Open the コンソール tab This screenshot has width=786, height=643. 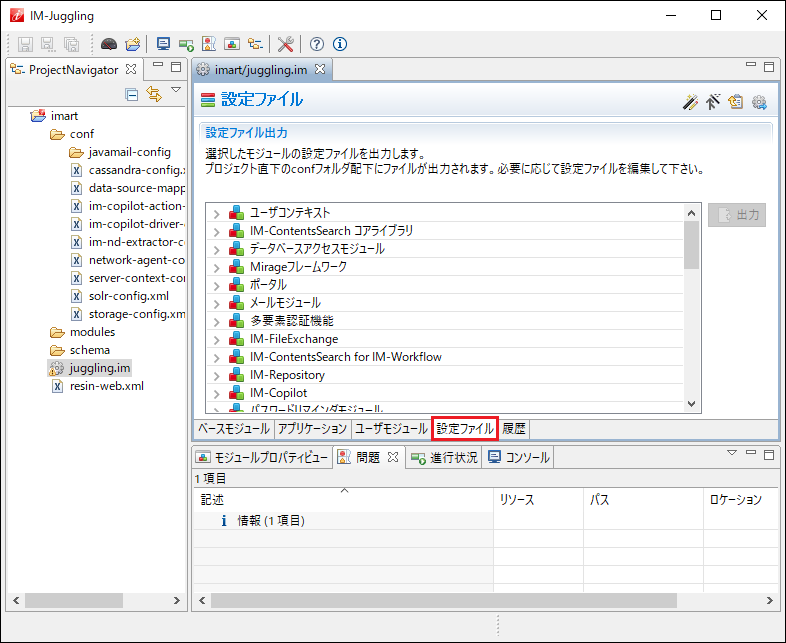[518, 457]
